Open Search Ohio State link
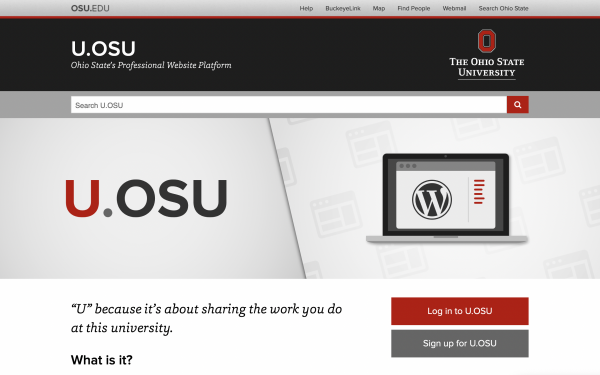Screen dimensions: 600x375 503,8
